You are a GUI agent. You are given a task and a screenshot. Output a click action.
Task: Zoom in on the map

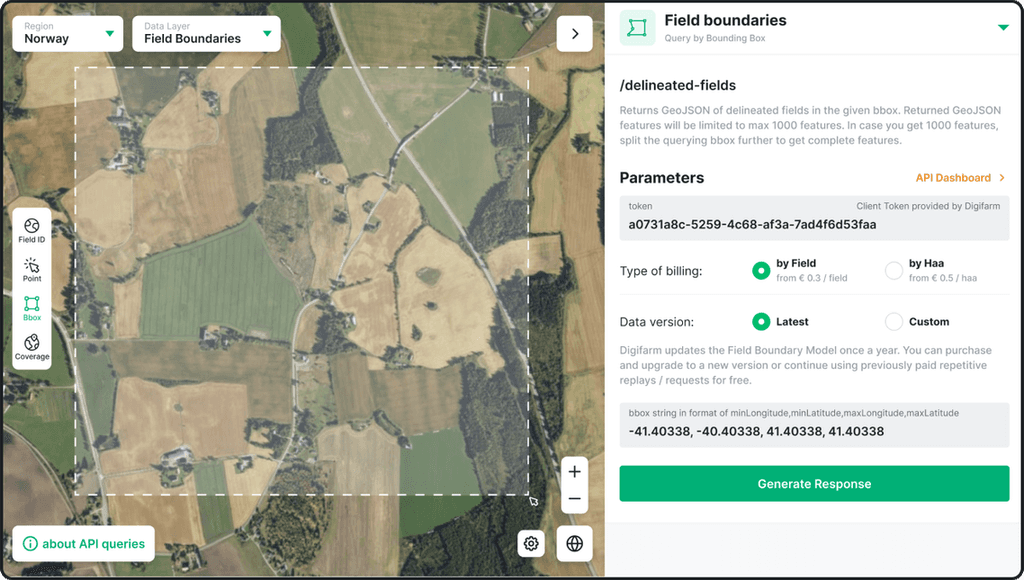(x=574, y=471)
